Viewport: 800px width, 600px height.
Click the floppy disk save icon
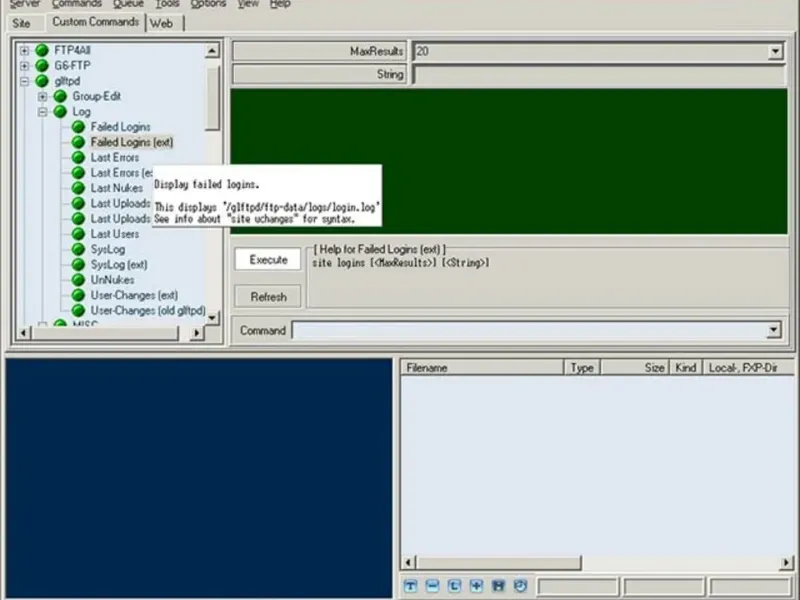pyautogui.click(x=498, y=586)
